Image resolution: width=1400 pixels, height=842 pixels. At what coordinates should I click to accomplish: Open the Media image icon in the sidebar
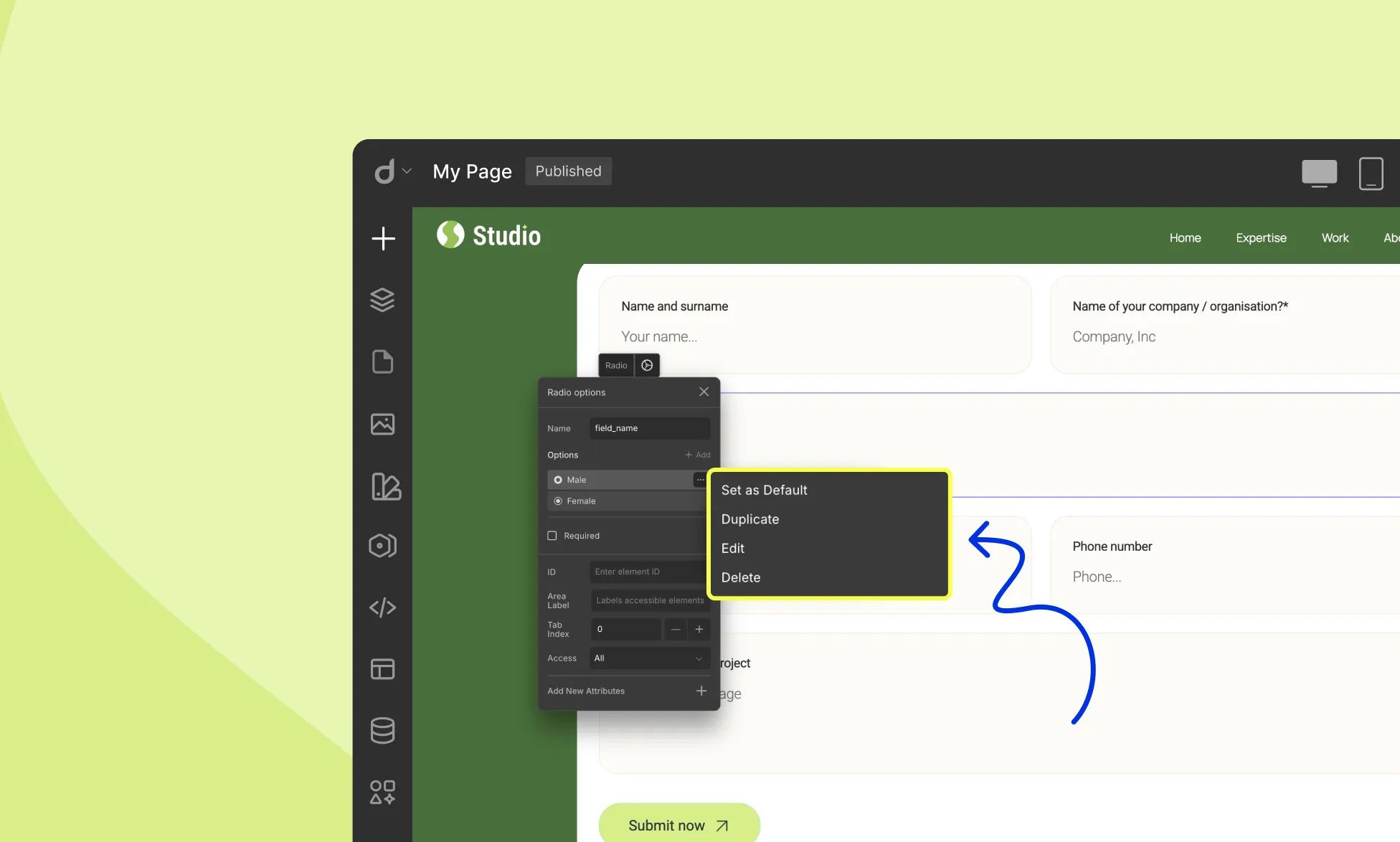[x=382, y=424]
